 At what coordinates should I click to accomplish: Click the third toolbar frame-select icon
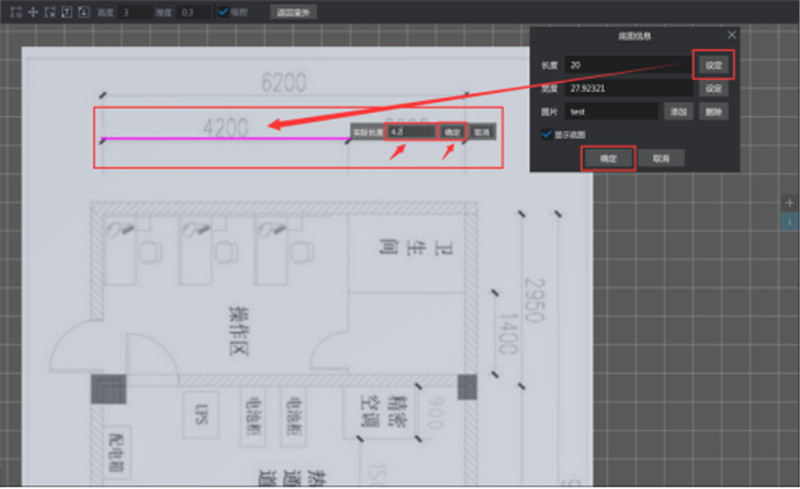pyautogui.click(x=48, y=12)
